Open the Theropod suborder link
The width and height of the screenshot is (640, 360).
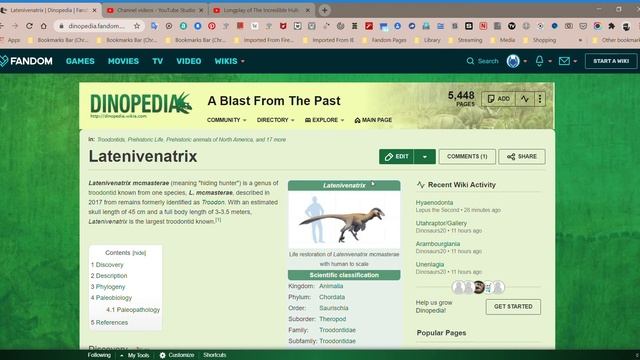[x=332, y=319]
